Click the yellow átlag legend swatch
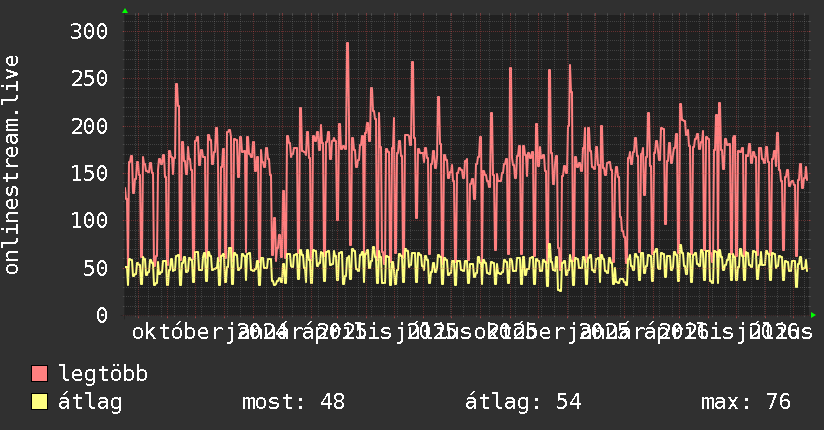 coord(39,402)
